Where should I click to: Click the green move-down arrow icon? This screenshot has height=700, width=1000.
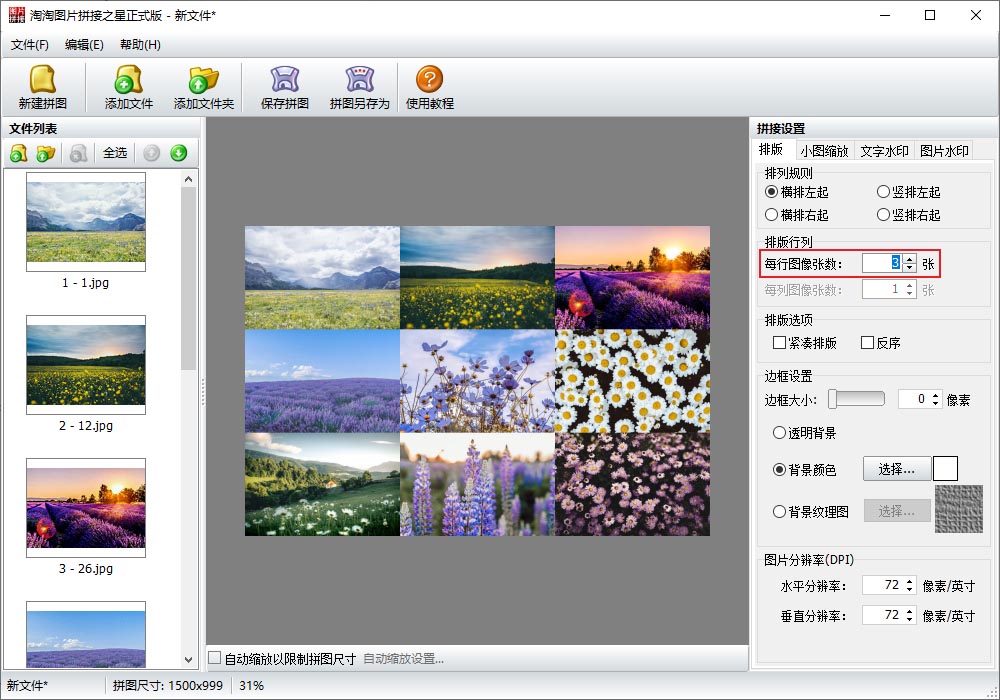pos(179,153)
